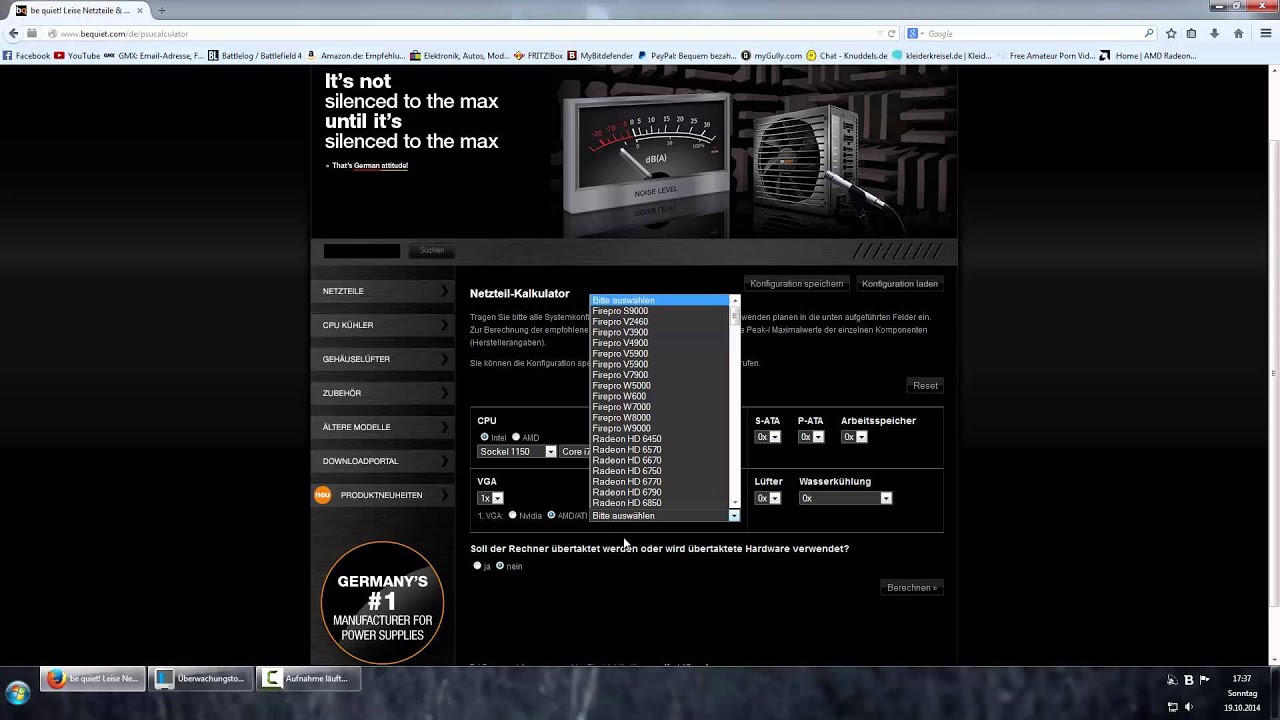The height and width of the screenshot is (720, 1280).
Task: Open the YouTube bookmark
Action: (77, 56)
